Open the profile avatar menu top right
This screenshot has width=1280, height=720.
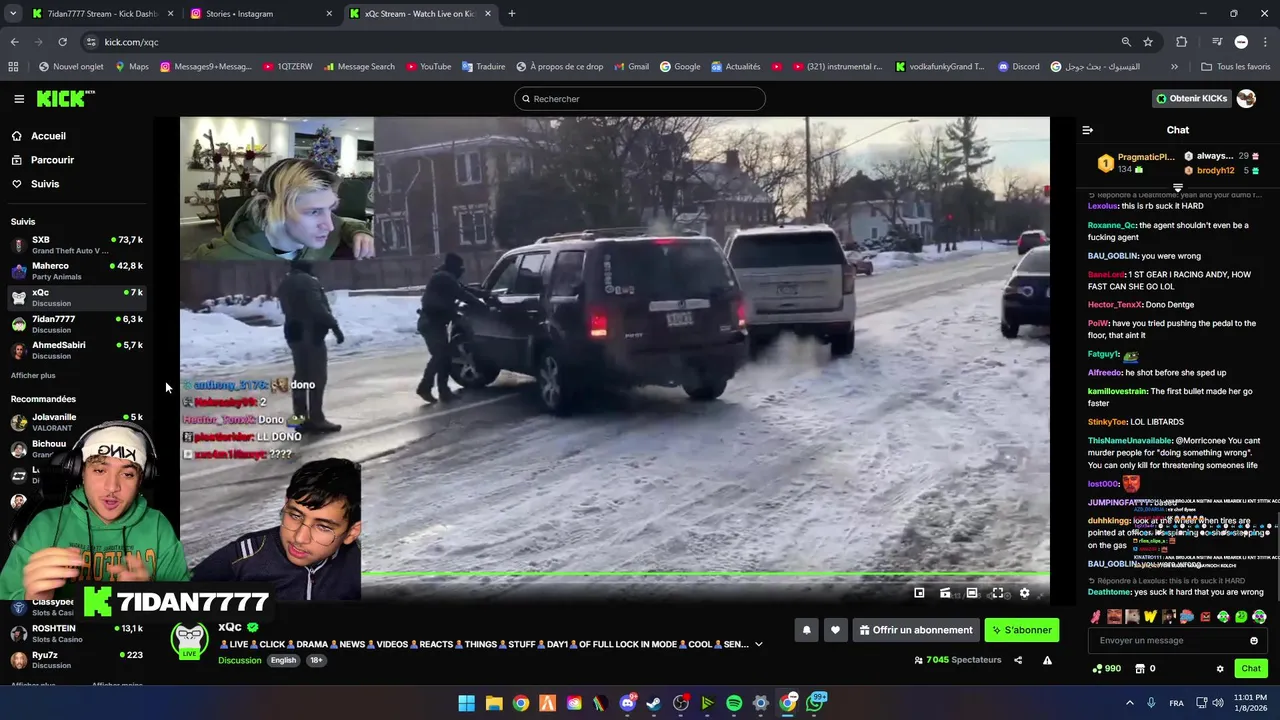point(1246,98)
